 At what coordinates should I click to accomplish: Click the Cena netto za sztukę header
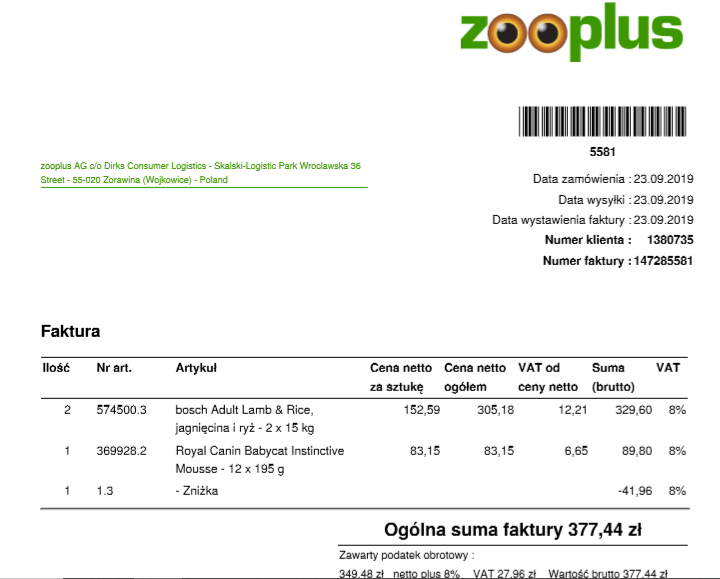401,377
